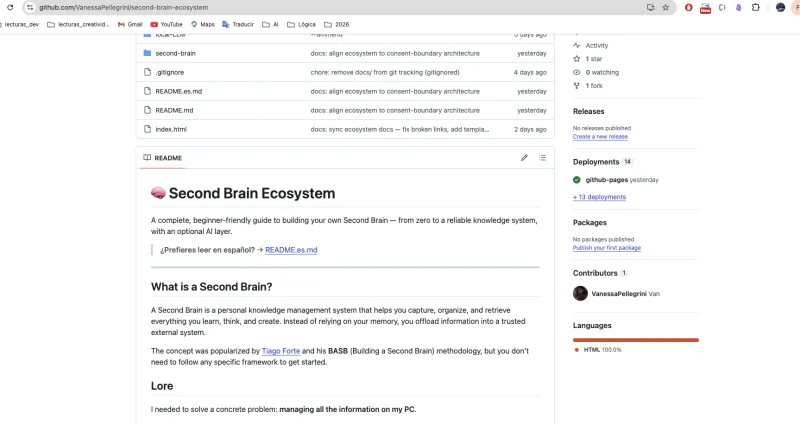Viewport: 800px width, 424px height.
Task: Edit README with the pencil icon
Action: (x=524, y=158)
